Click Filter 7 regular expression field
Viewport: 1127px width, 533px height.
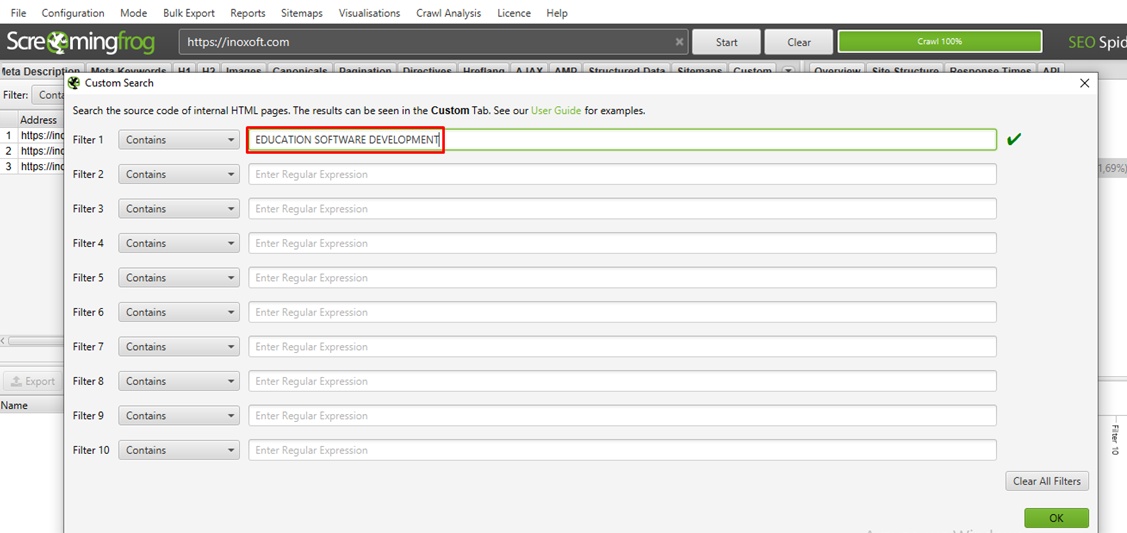tap(622, 346)
